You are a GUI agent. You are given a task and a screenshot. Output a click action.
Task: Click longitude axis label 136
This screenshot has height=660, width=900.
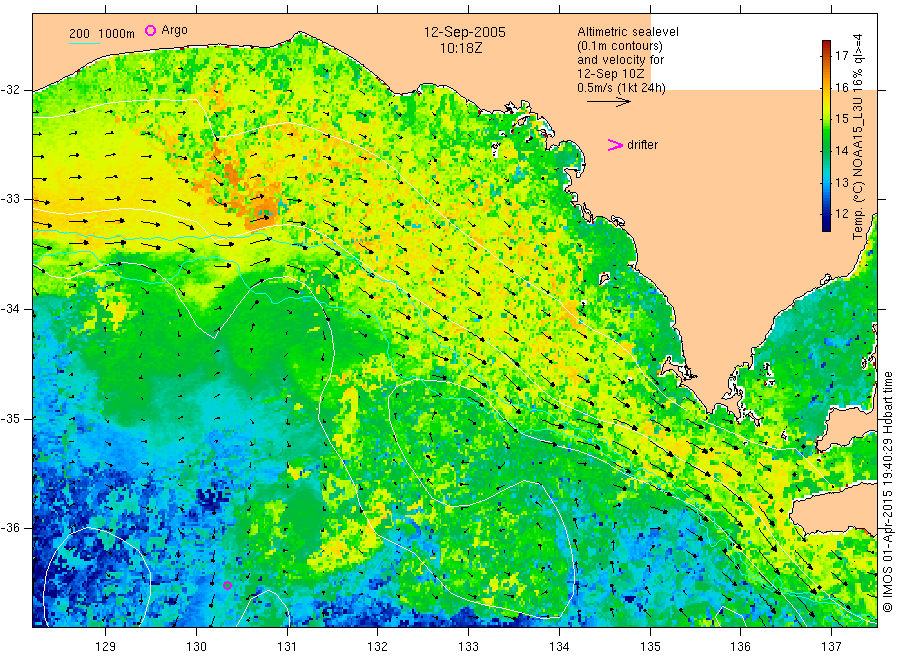click(740, 647)
